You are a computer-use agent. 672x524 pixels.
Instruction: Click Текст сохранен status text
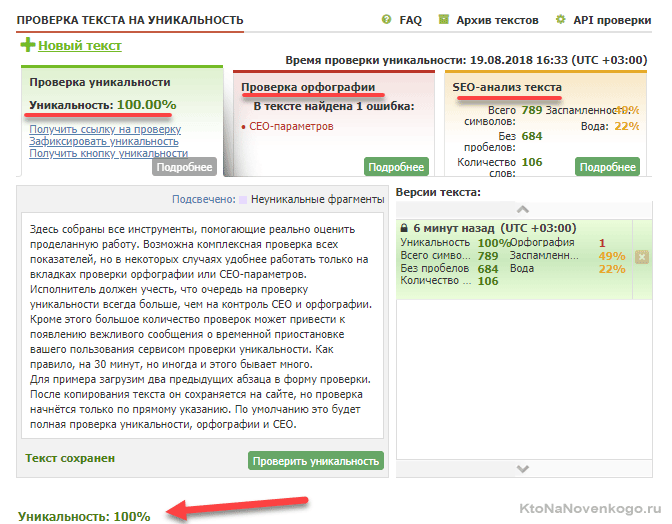70,458
